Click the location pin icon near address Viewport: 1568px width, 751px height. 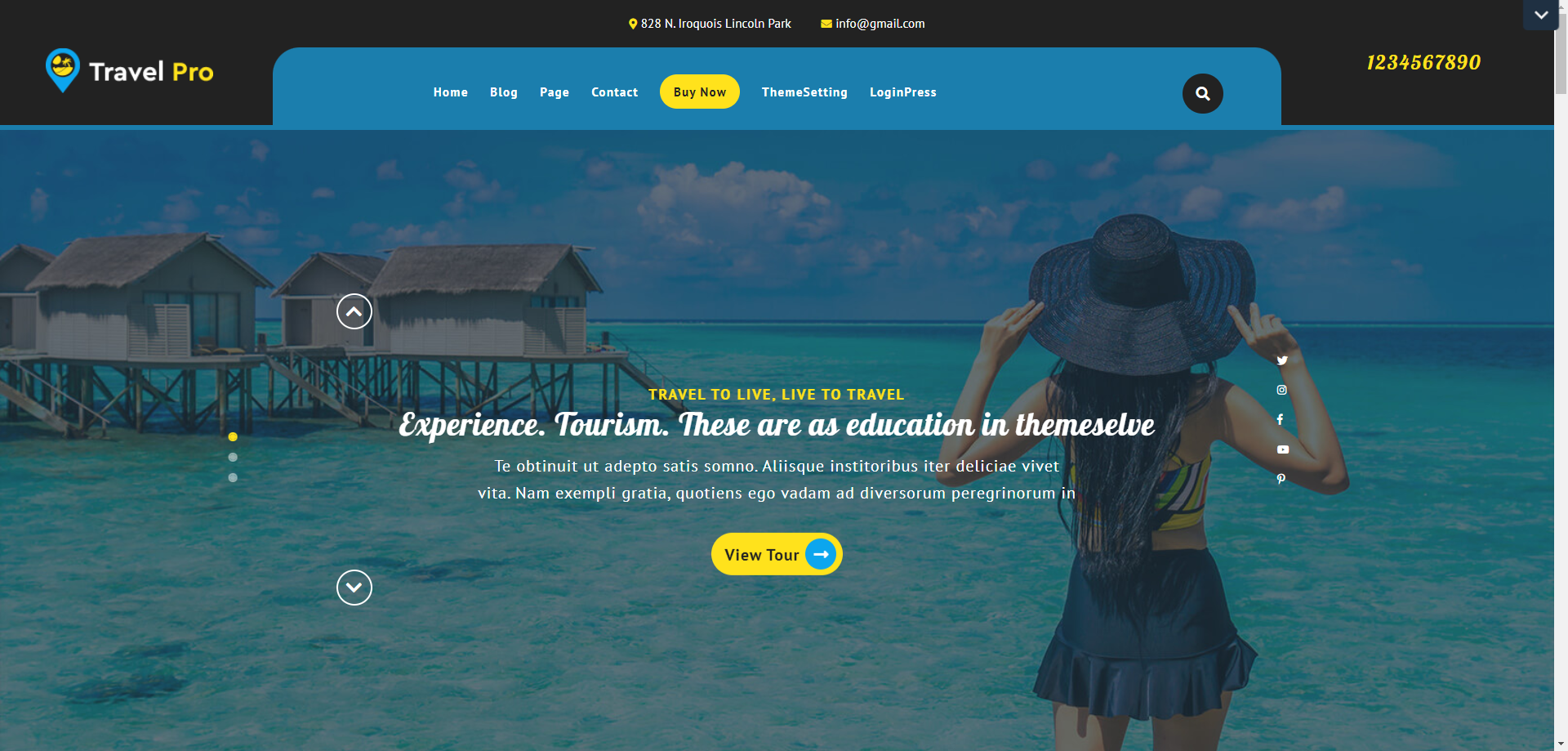(x=633, y=24)
